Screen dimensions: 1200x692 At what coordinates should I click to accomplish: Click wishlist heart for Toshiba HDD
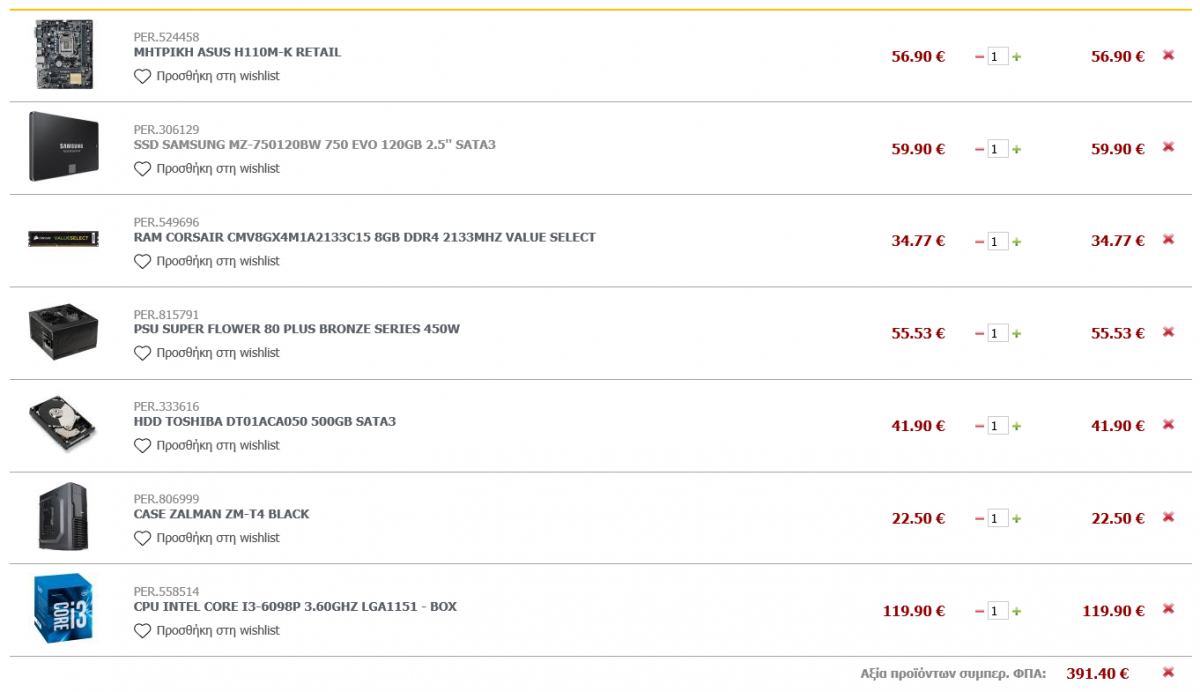tap(142, 446)
